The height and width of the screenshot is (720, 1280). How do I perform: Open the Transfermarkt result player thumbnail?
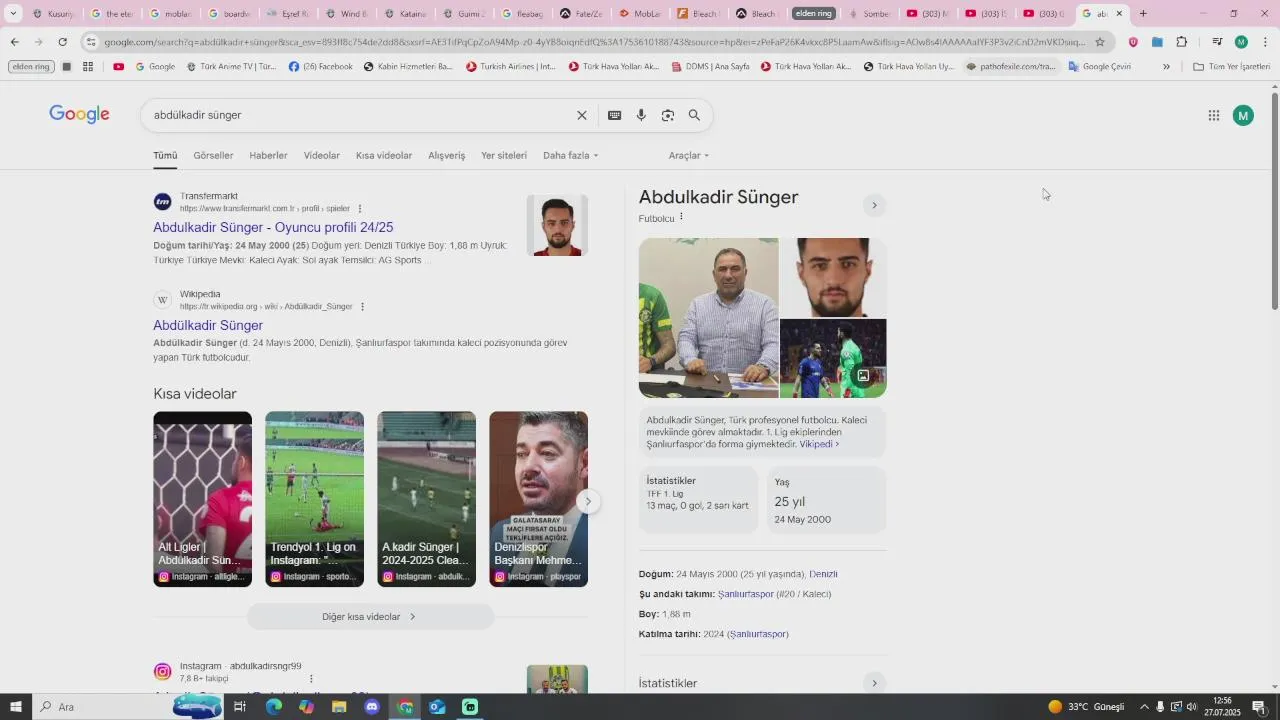(x=557, y=225)
